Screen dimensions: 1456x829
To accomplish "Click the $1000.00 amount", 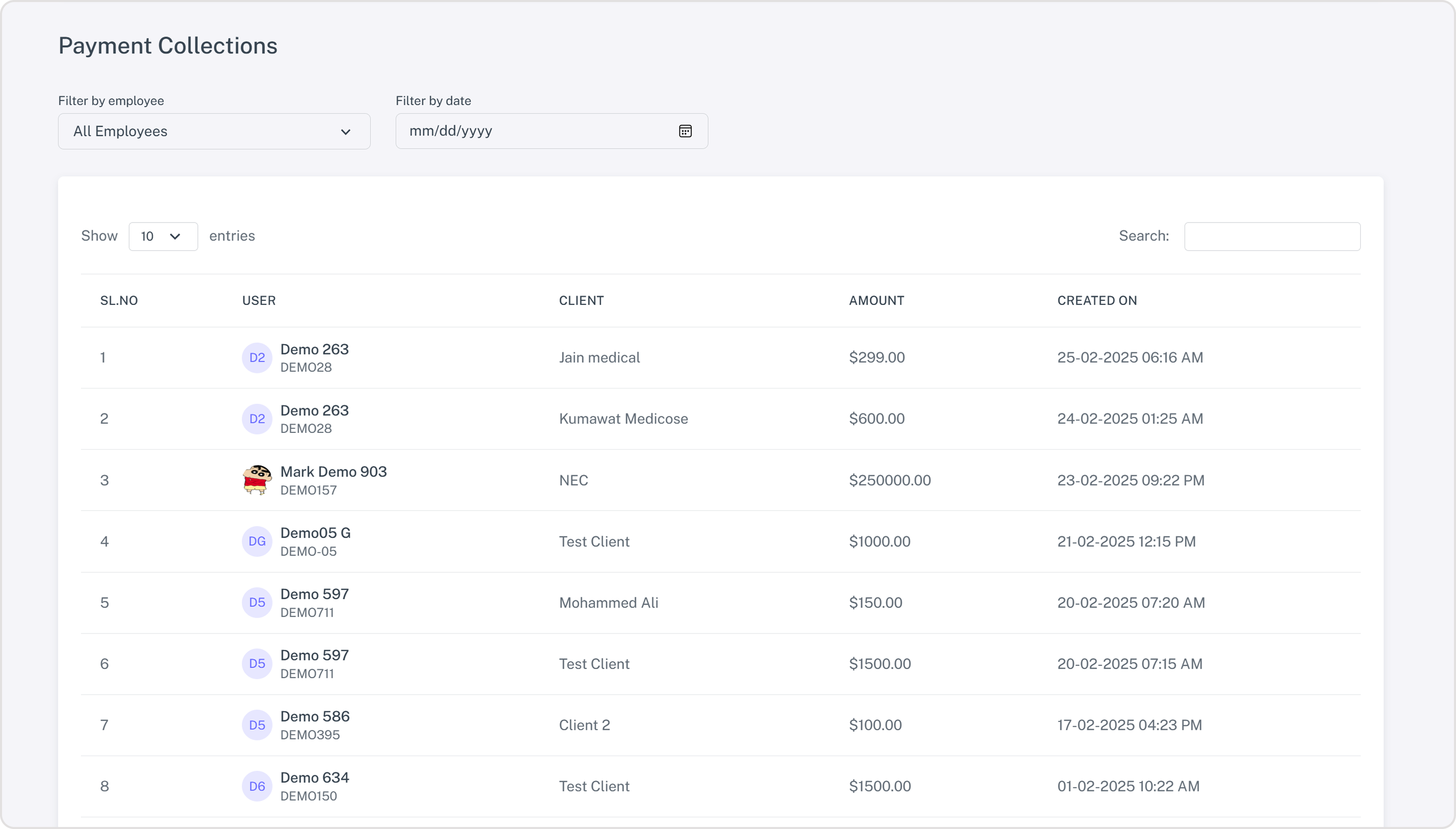I will [879, 541].
